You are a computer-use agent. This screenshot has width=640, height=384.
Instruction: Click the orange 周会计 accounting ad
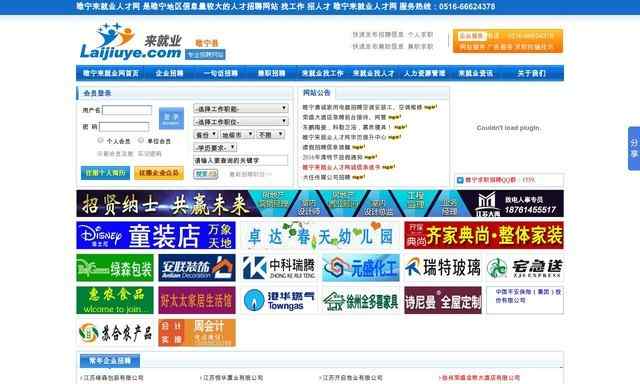click(197, 333)
